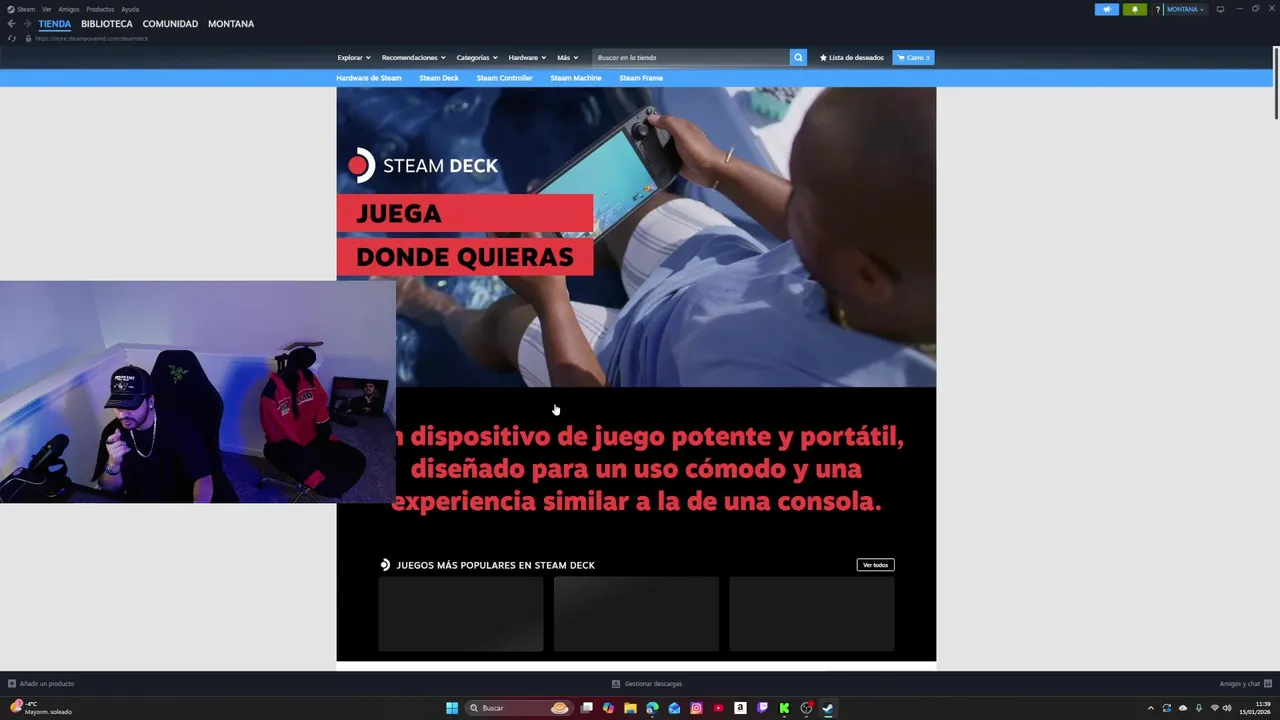Open Task View in the taskbar
1280x720 pixels.
587,708
